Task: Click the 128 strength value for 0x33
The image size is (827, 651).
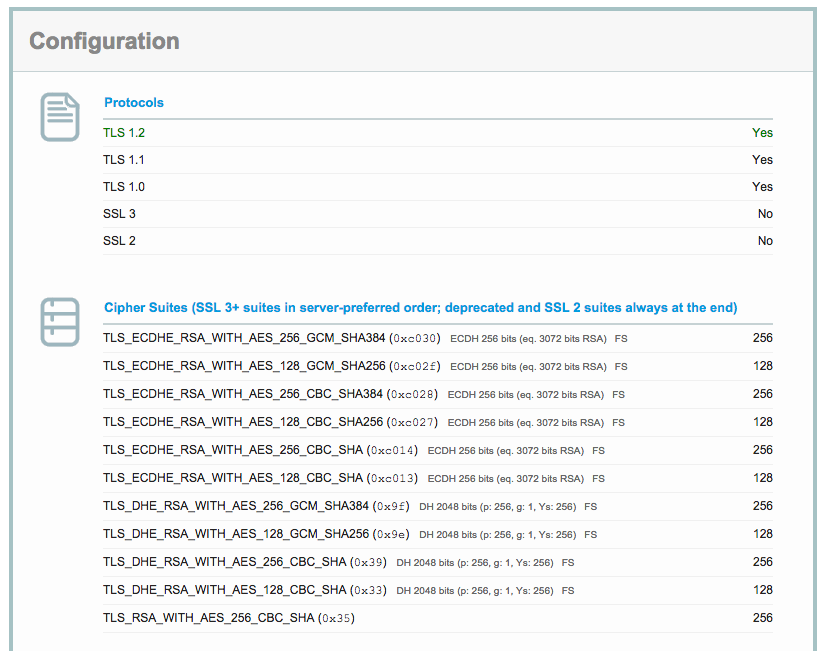Action: point(763,590)
